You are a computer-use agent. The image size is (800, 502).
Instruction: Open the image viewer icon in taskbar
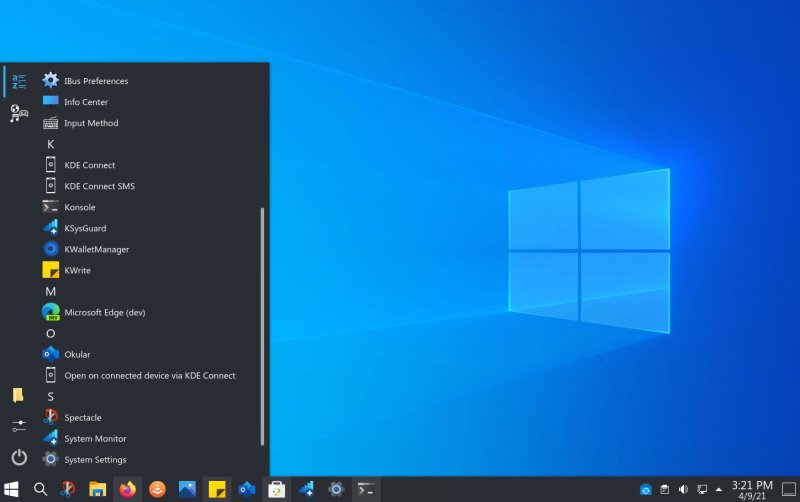(187, 489)
